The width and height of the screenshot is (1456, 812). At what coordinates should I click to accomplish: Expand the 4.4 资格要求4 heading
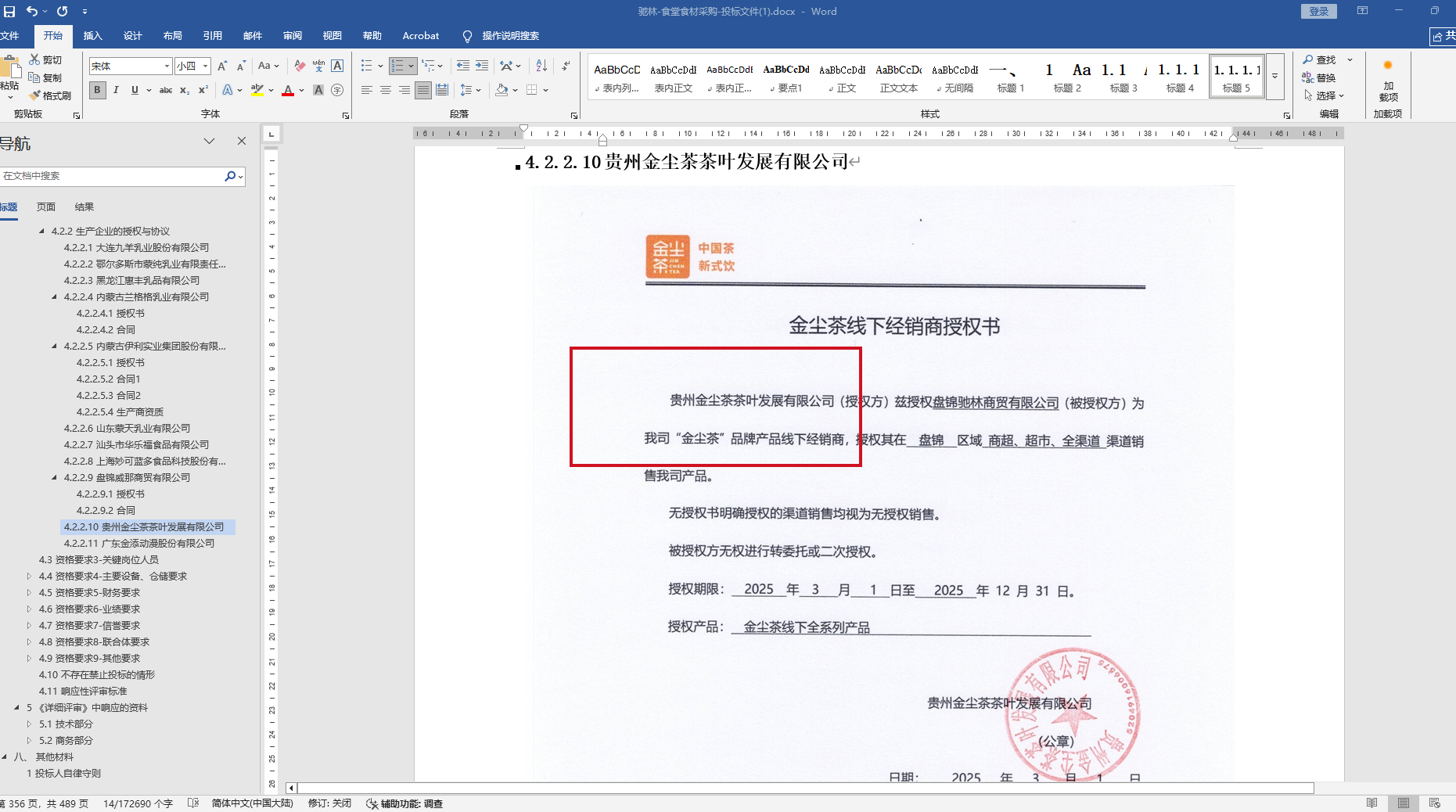pos(29,577)
